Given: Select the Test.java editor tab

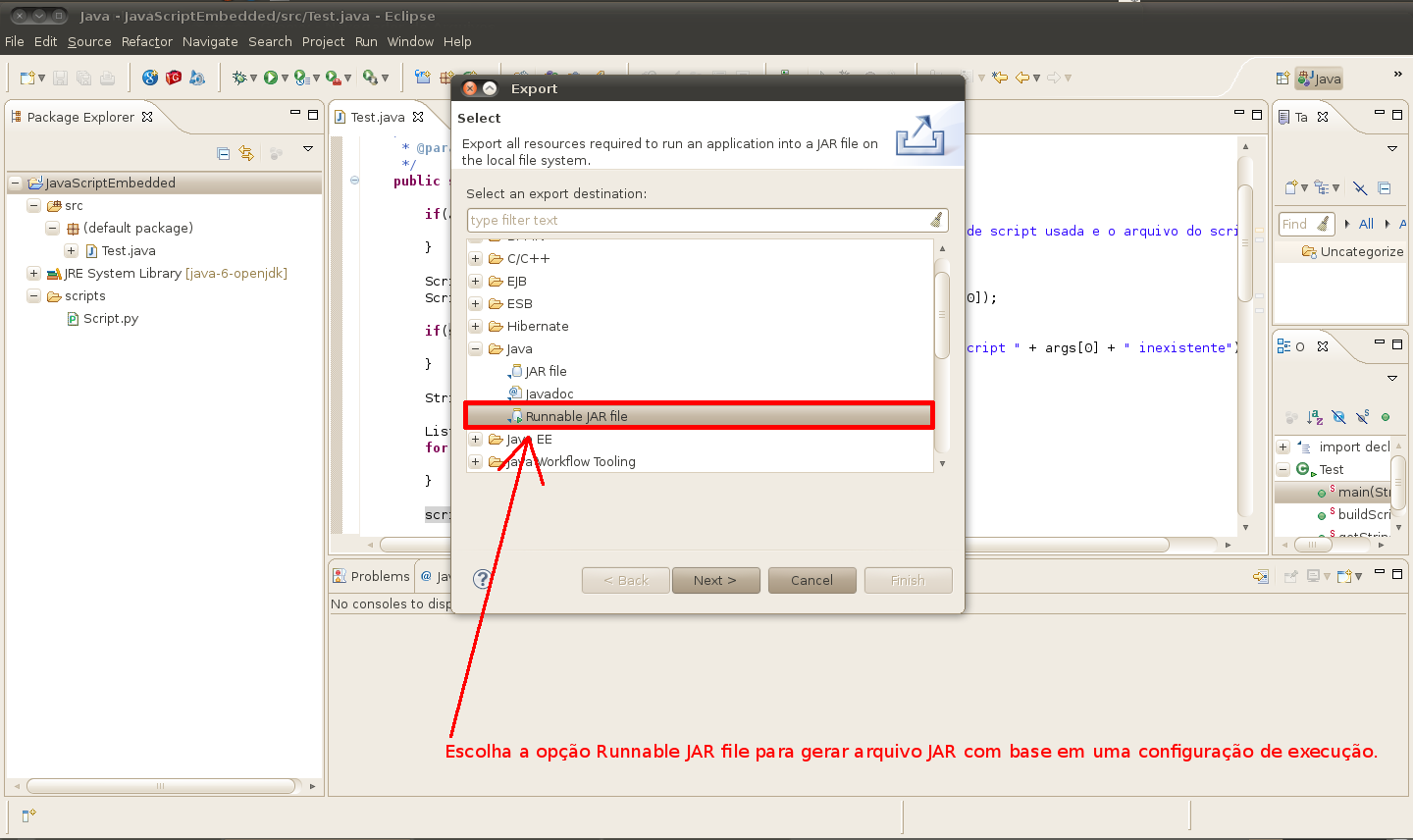Looking at the screenshot, I should pyautogui.click(x=378, y=117).
